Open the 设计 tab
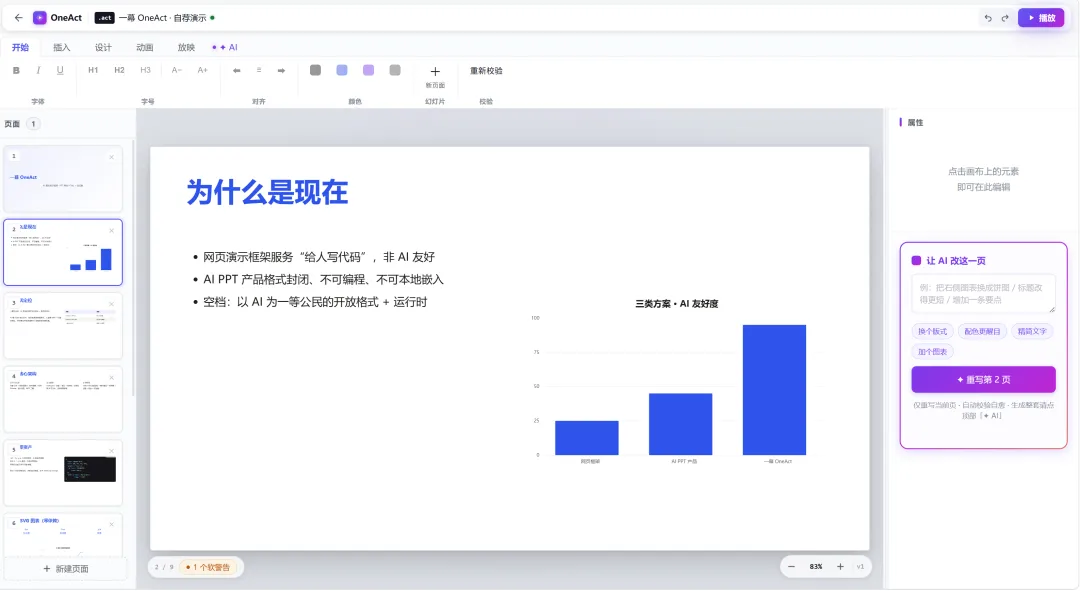The width and height of the screenshot is (1080, 591). point(103,48)
